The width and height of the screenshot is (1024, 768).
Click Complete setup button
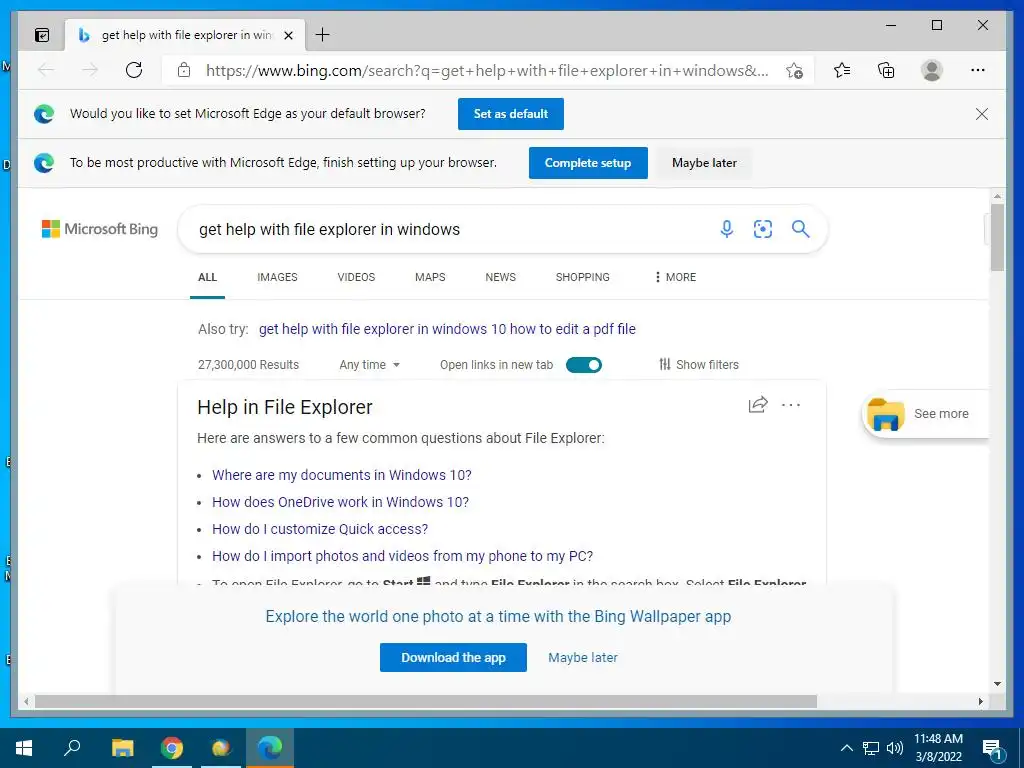(x=588, y=163)
